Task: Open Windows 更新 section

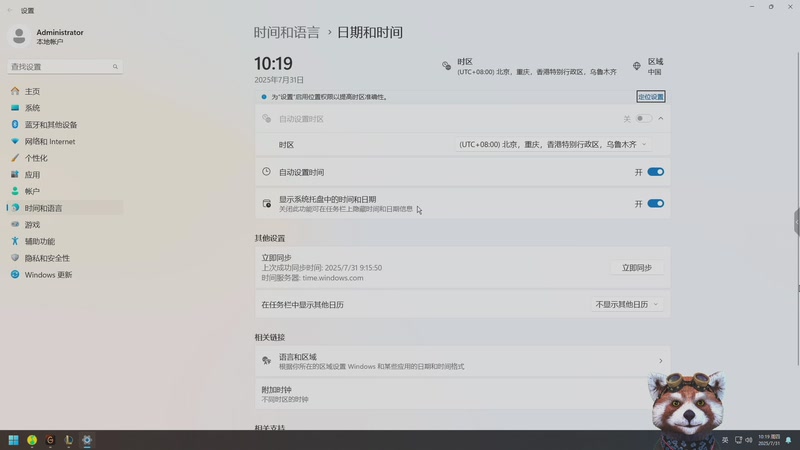Action: [x=48, y=274]
